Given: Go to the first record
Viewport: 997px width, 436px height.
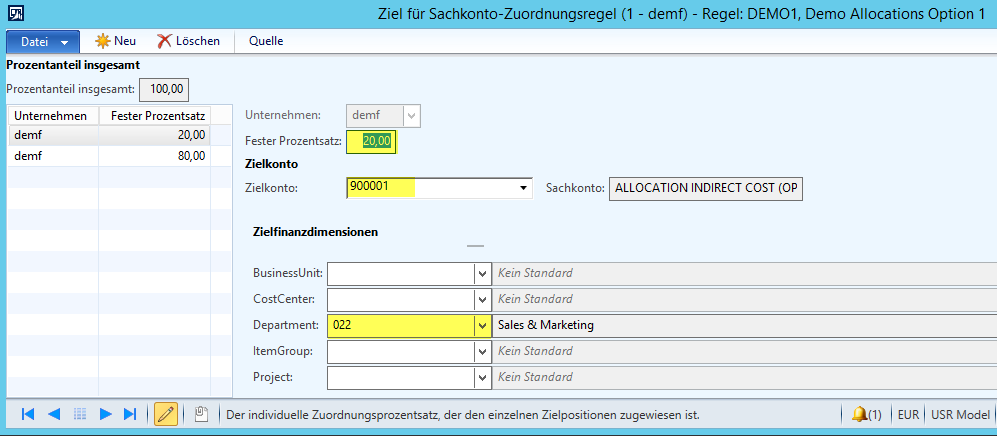Looking at the screenshot, I should pos(28,414).
